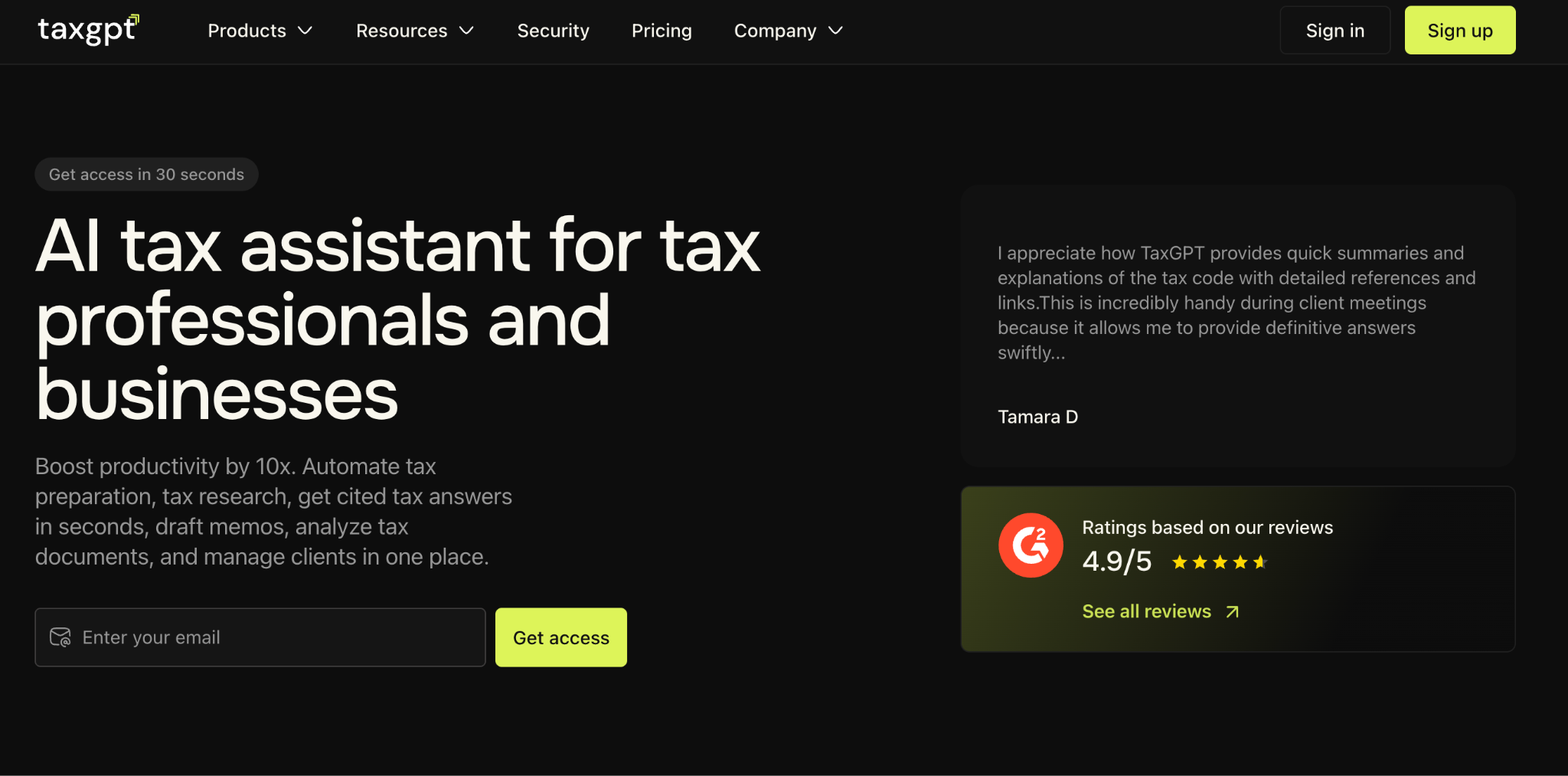The width and height of the screenshot is (1568, 776).
Task: Click the Sign in button
Action: pos(1334,31)
